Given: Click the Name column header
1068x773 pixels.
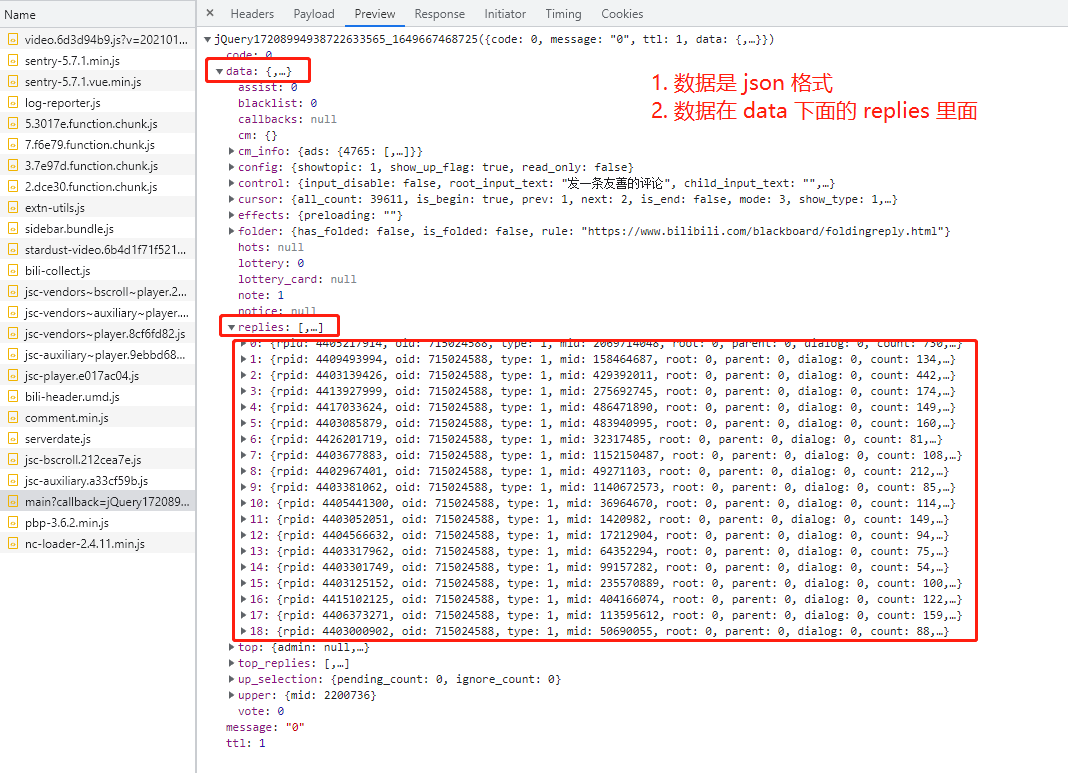Looking at the screenshot, I should pos(20,15).
